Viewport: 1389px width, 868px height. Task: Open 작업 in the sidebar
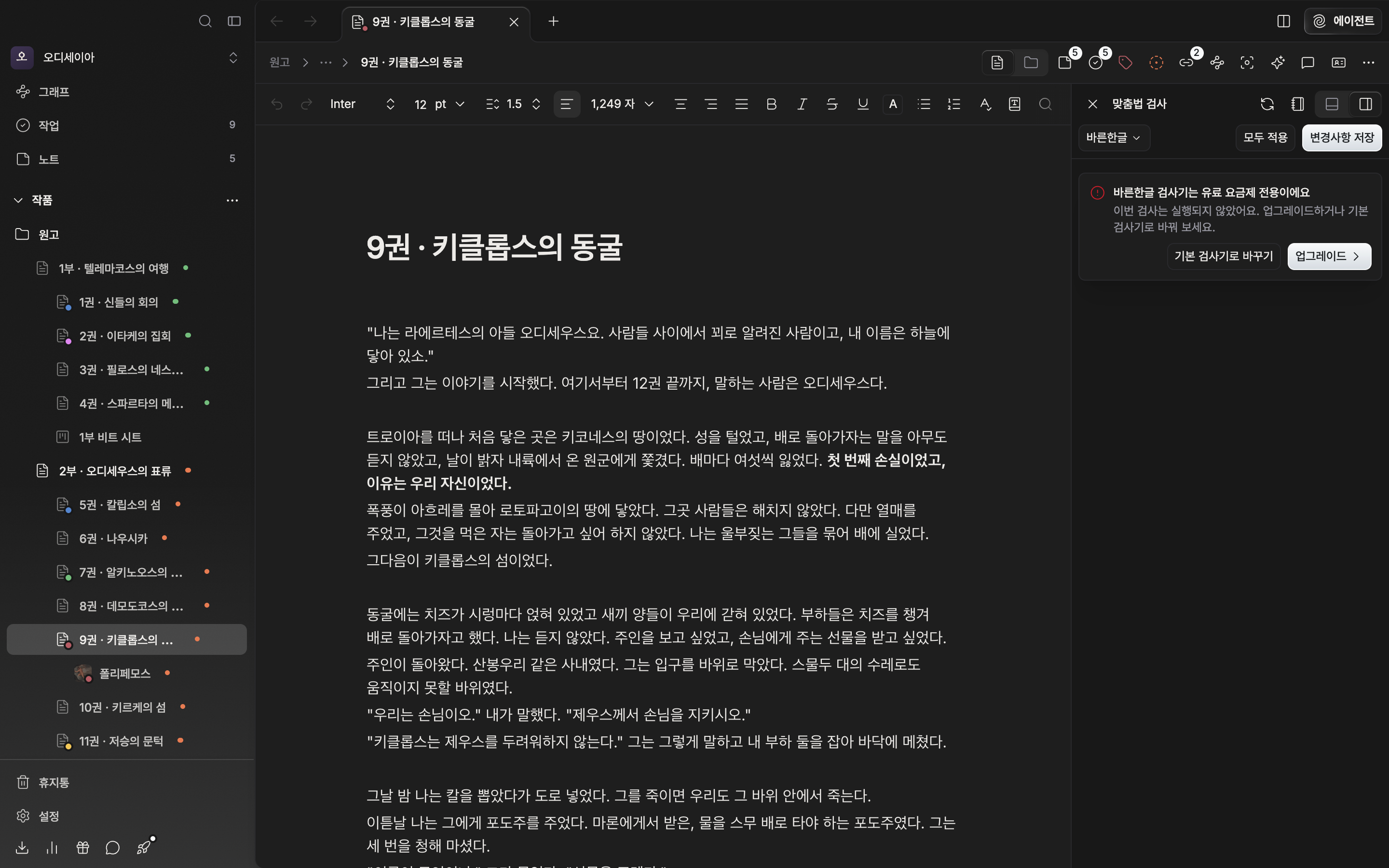tap(126, 125)
